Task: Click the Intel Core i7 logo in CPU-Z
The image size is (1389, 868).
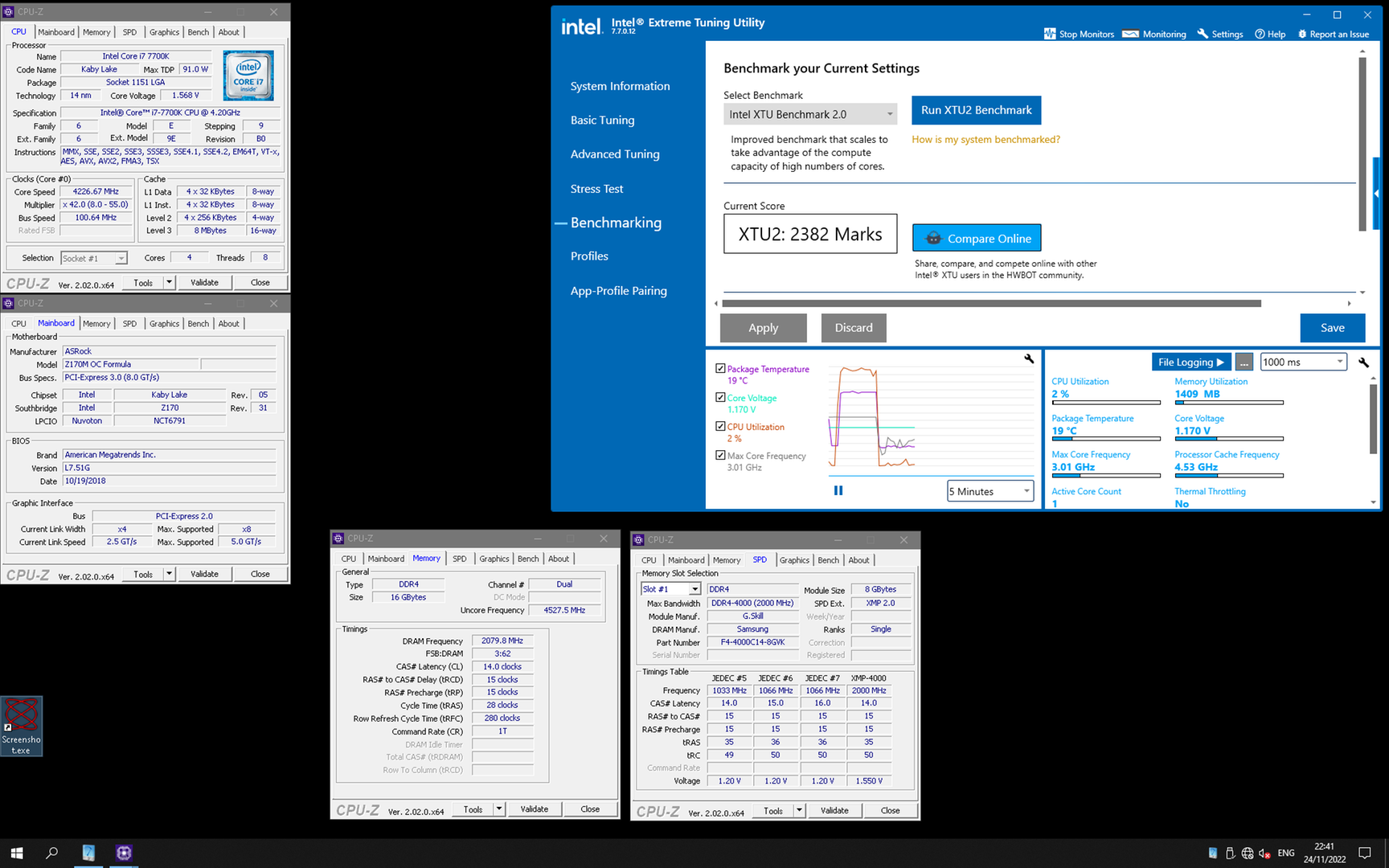Action: point(248,76)
